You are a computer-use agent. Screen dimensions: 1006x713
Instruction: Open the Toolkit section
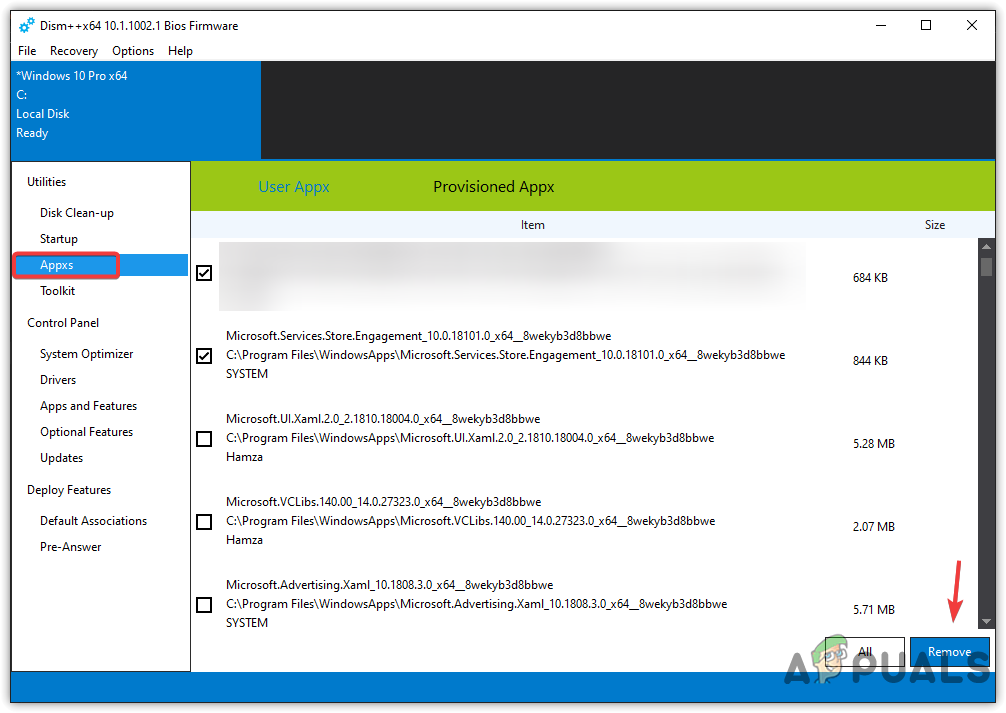pyautogui.click(x=57, y=290)
